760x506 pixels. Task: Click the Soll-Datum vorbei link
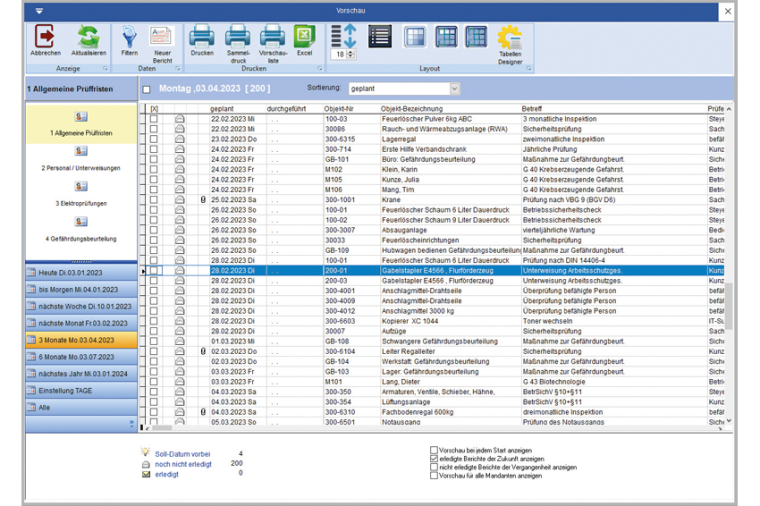click(182, 454)
